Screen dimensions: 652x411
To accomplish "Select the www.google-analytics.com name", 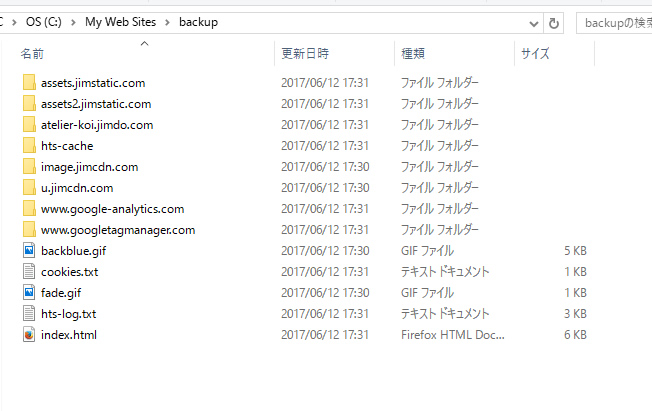I will tap(112, 209).
